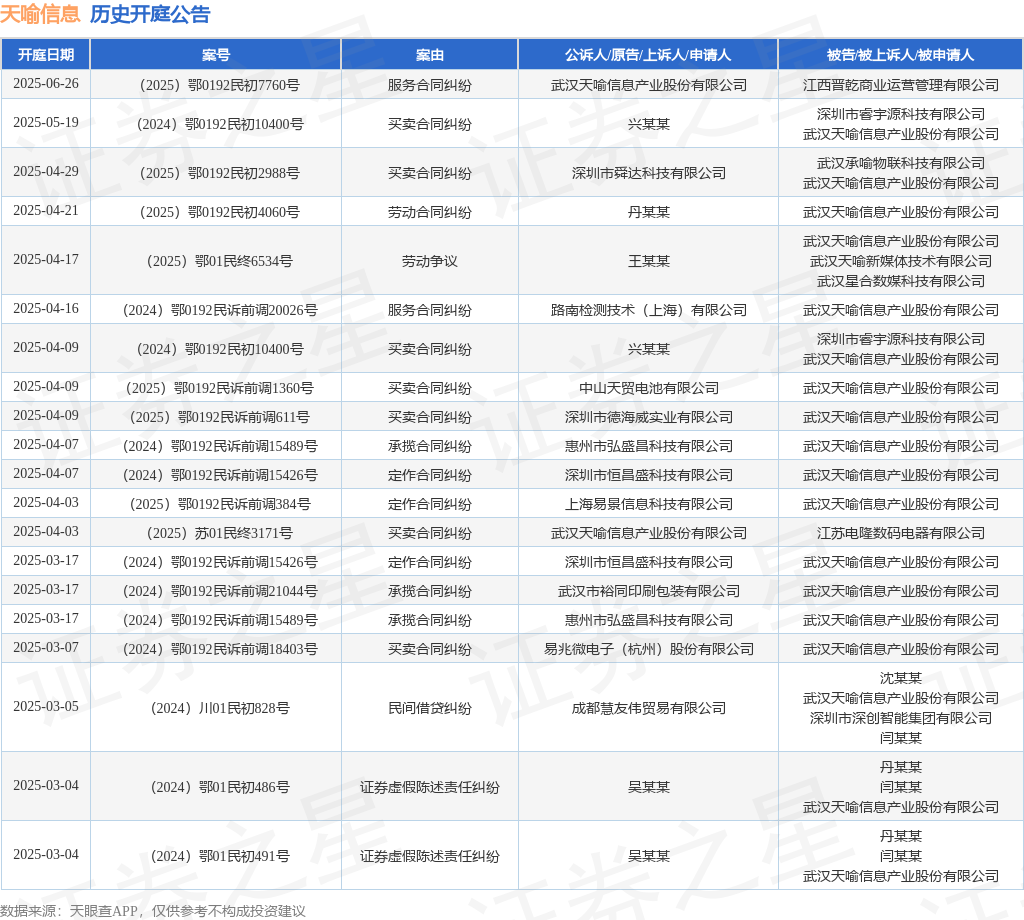Click the date 2025-06-26

tap(46, 84)
